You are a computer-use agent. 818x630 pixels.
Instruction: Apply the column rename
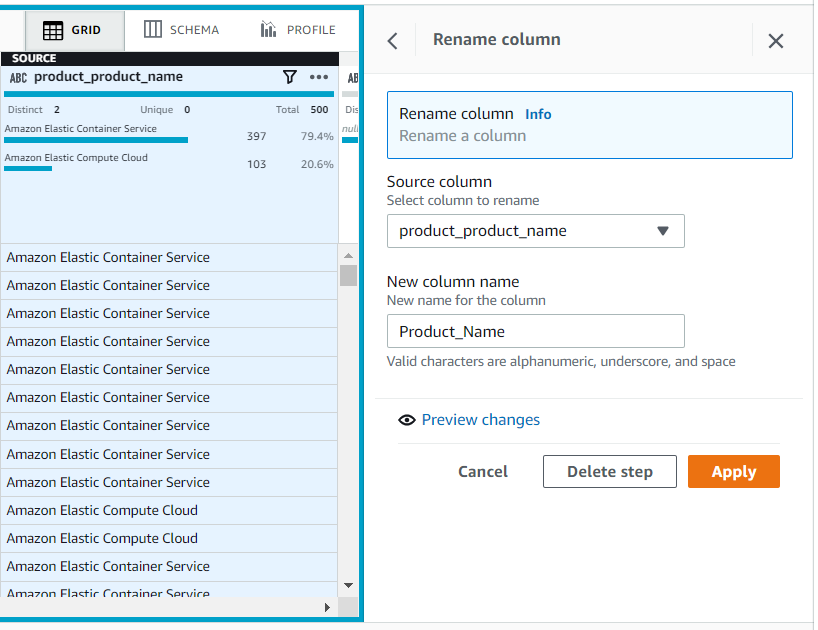click(734, 471)
